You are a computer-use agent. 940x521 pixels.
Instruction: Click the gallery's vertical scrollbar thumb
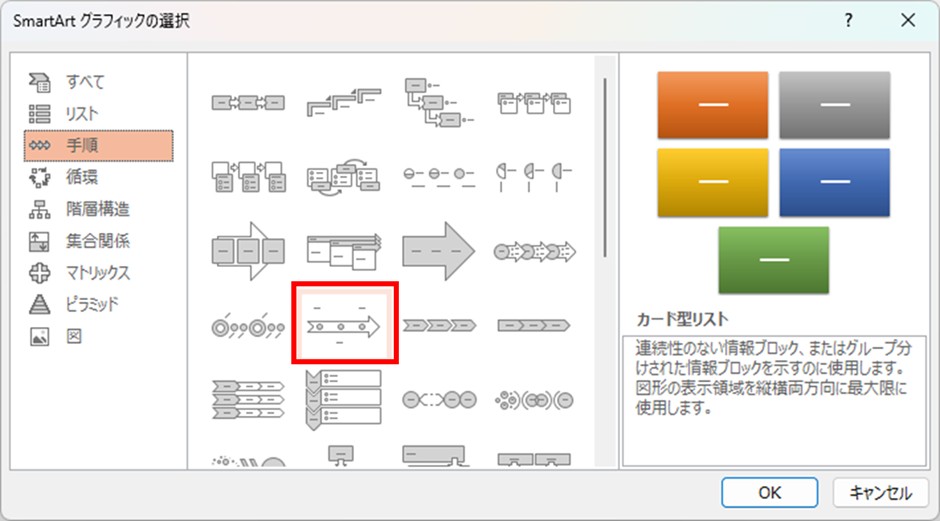tap(605, 168)
